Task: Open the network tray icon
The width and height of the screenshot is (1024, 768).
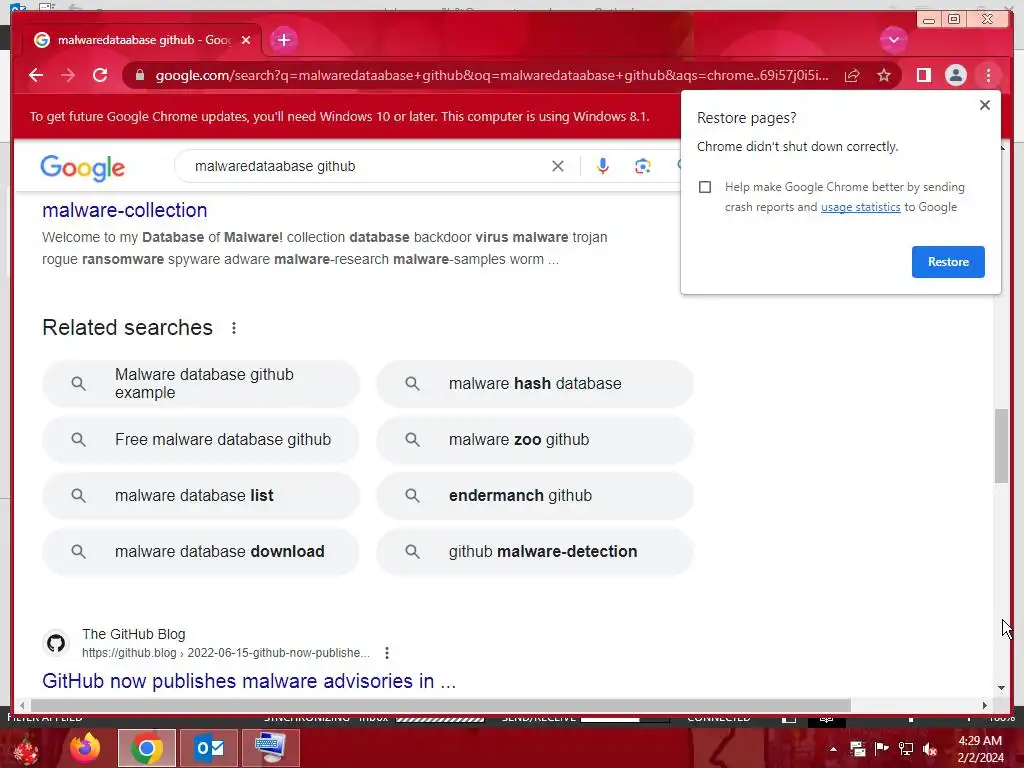Action: pos(906,749)
